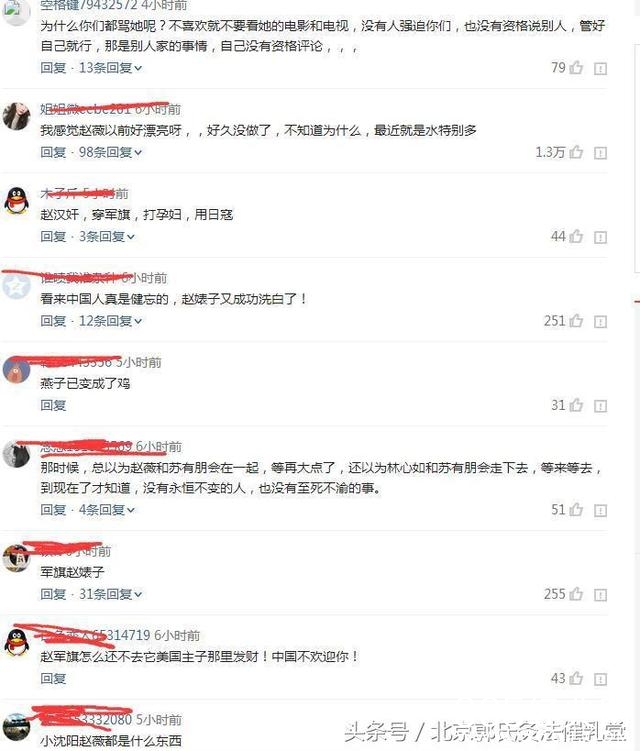Reply to the 军旗赵婊子 comment

(53, 594)
